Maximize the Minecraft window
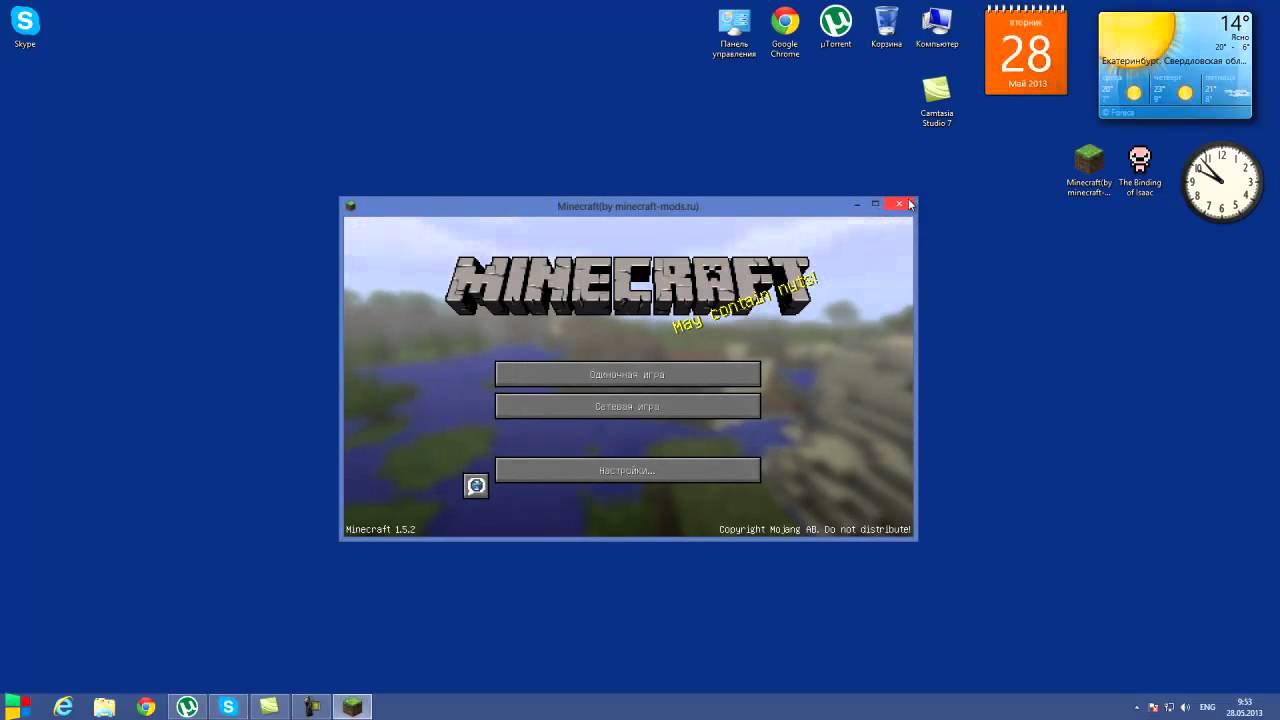1280x720 pixels. pos(875,204)
